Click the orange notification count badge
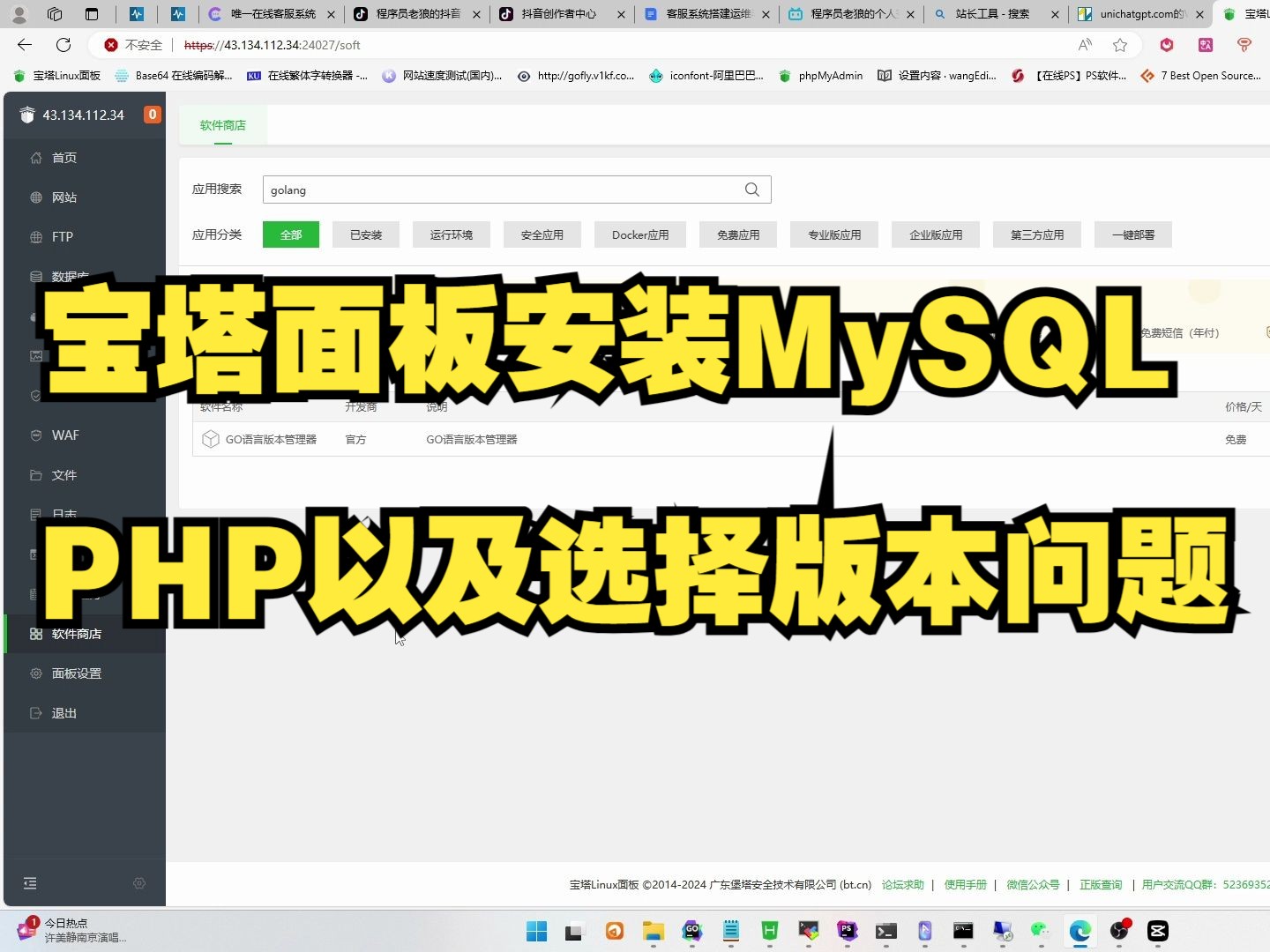The width and height of the screenshot is (1270, 952). click(153, 115)
